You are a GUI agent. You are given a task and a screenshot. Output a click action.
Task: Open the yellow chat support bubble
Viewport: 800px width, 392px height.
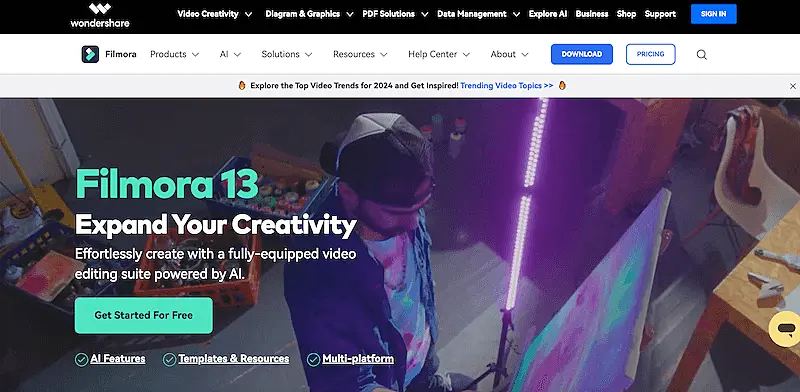[x=786, y=329]
